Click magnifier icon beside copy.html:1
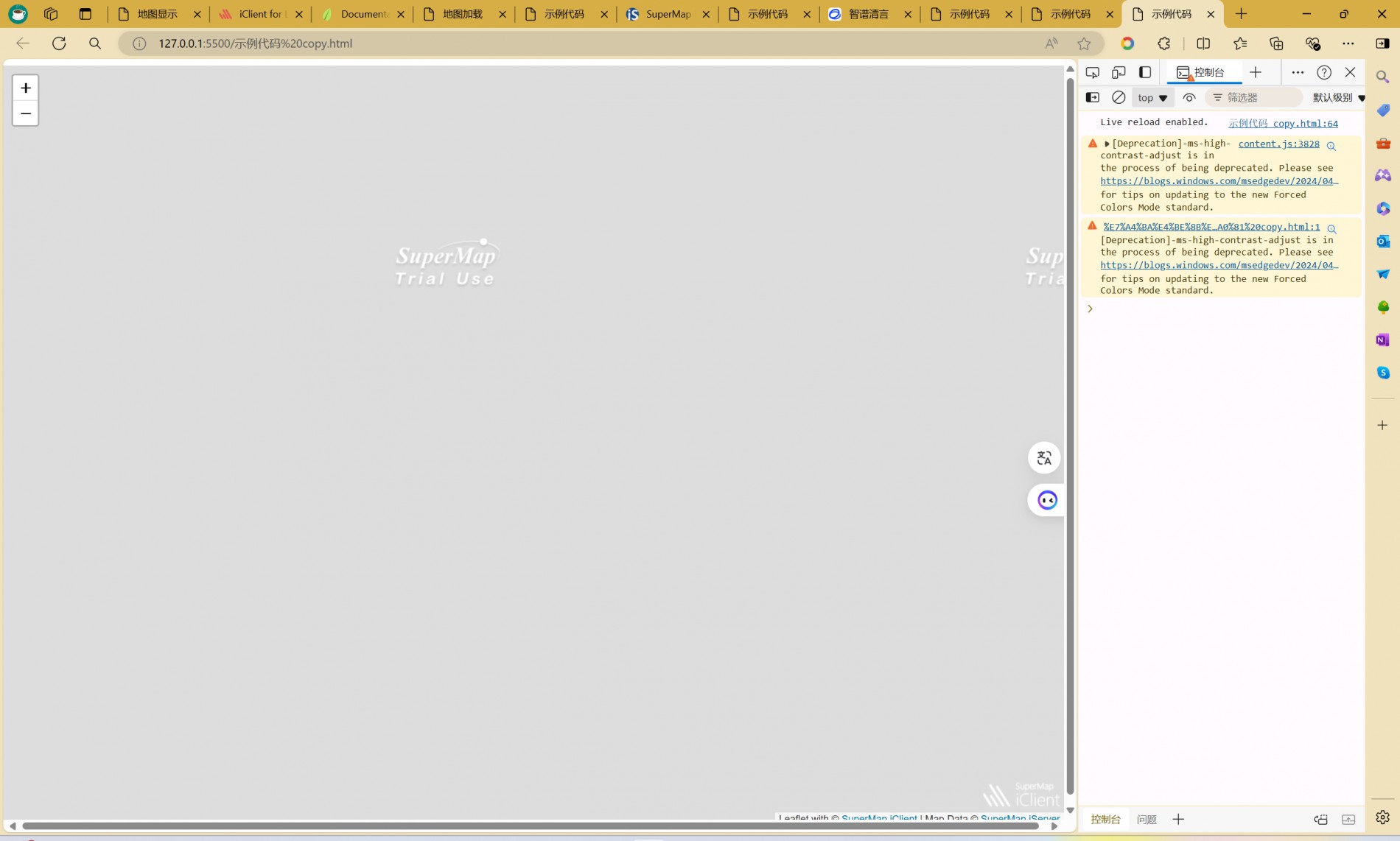 coord(1331,228)
